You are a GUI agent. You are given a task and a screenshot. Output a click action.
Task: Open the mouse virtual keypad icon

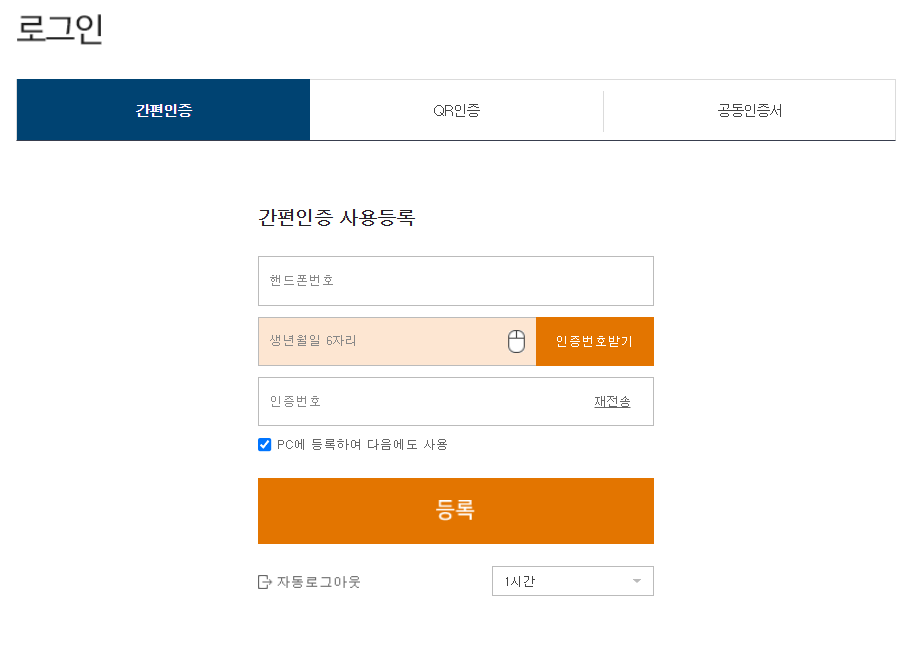pyautogui.click(x=516, y=341)
